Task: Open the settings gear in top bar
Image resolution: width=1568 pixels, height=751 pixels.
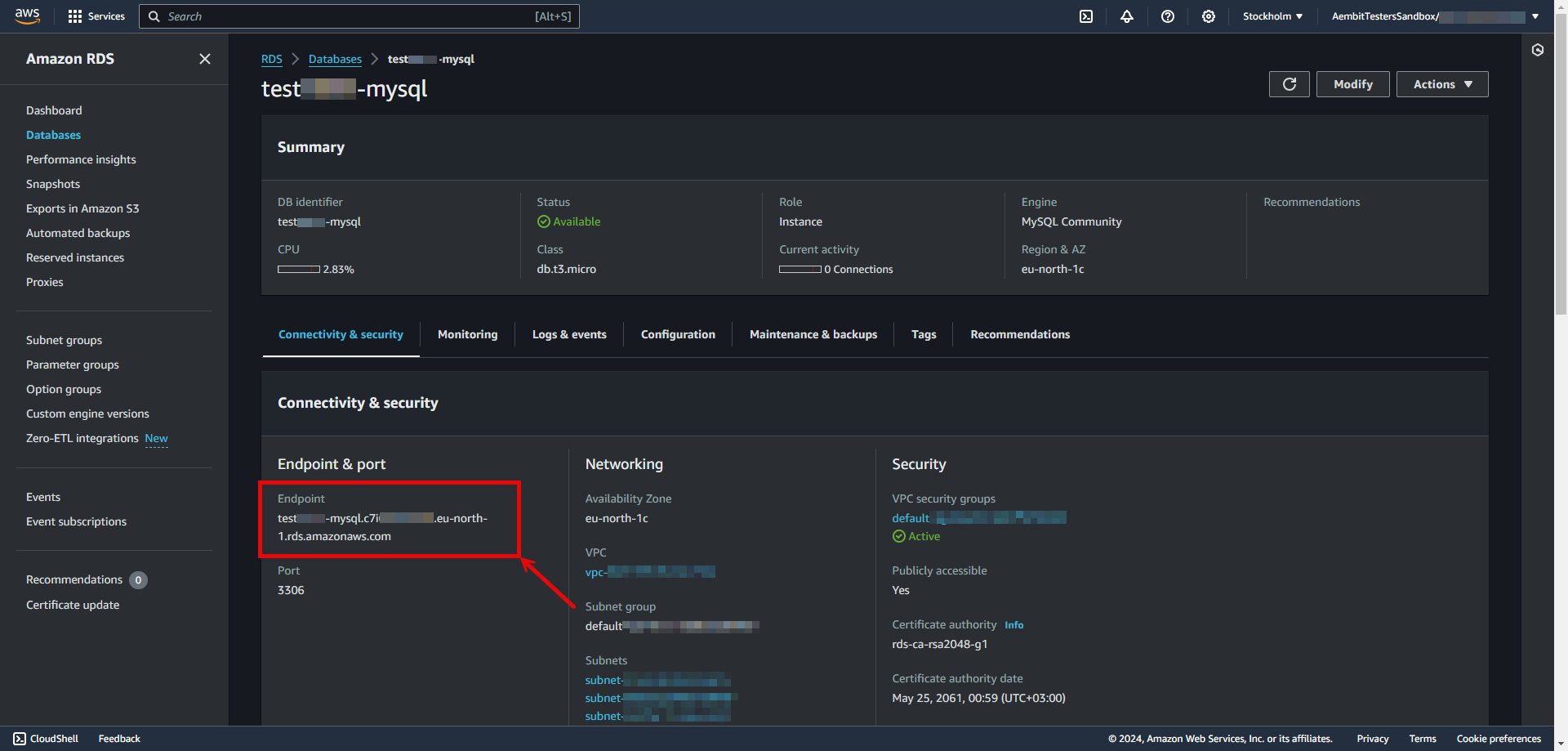Action: click(1209, 16)
